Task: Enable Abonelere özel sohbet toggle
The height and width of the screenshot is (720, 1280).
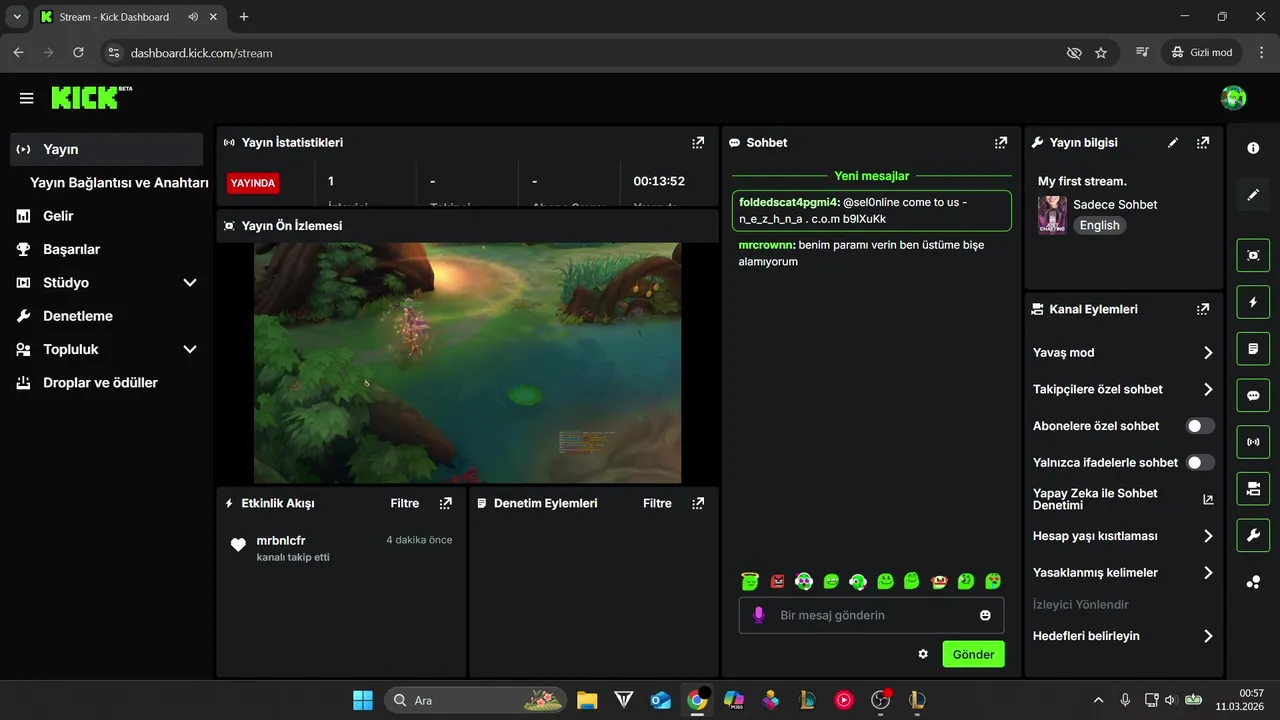Action: coord(1200,426)
